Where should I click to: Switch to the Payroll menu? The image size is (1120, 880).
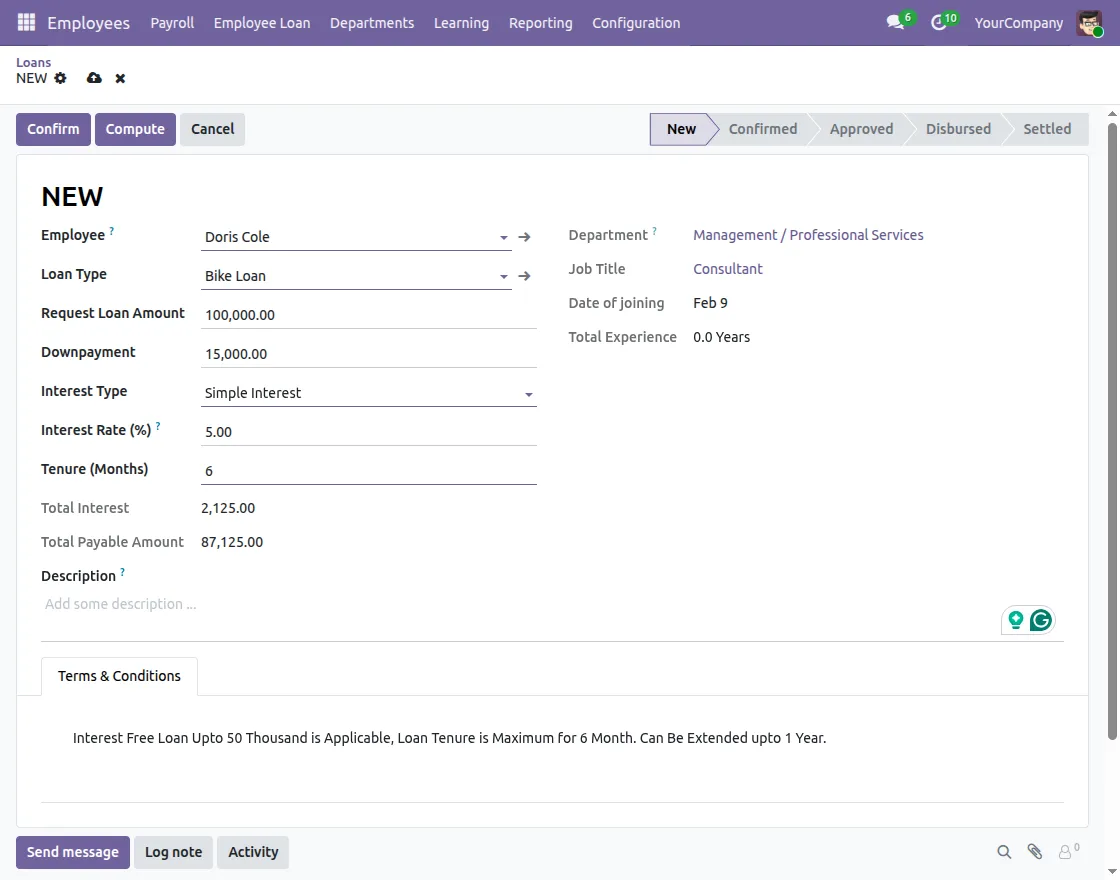(x=171, y=22)
